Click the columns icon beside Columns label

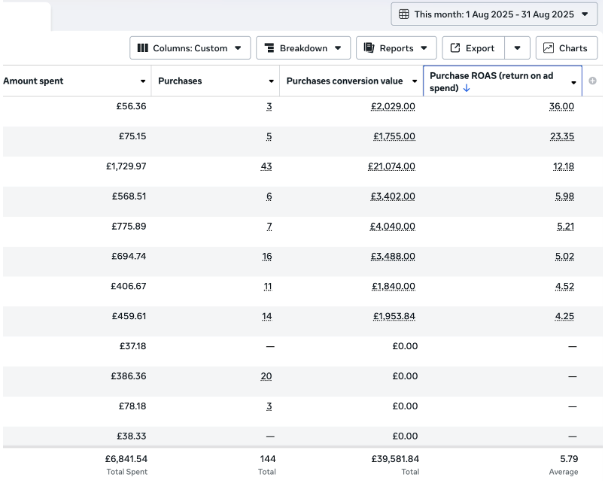[x=143, y=48]
